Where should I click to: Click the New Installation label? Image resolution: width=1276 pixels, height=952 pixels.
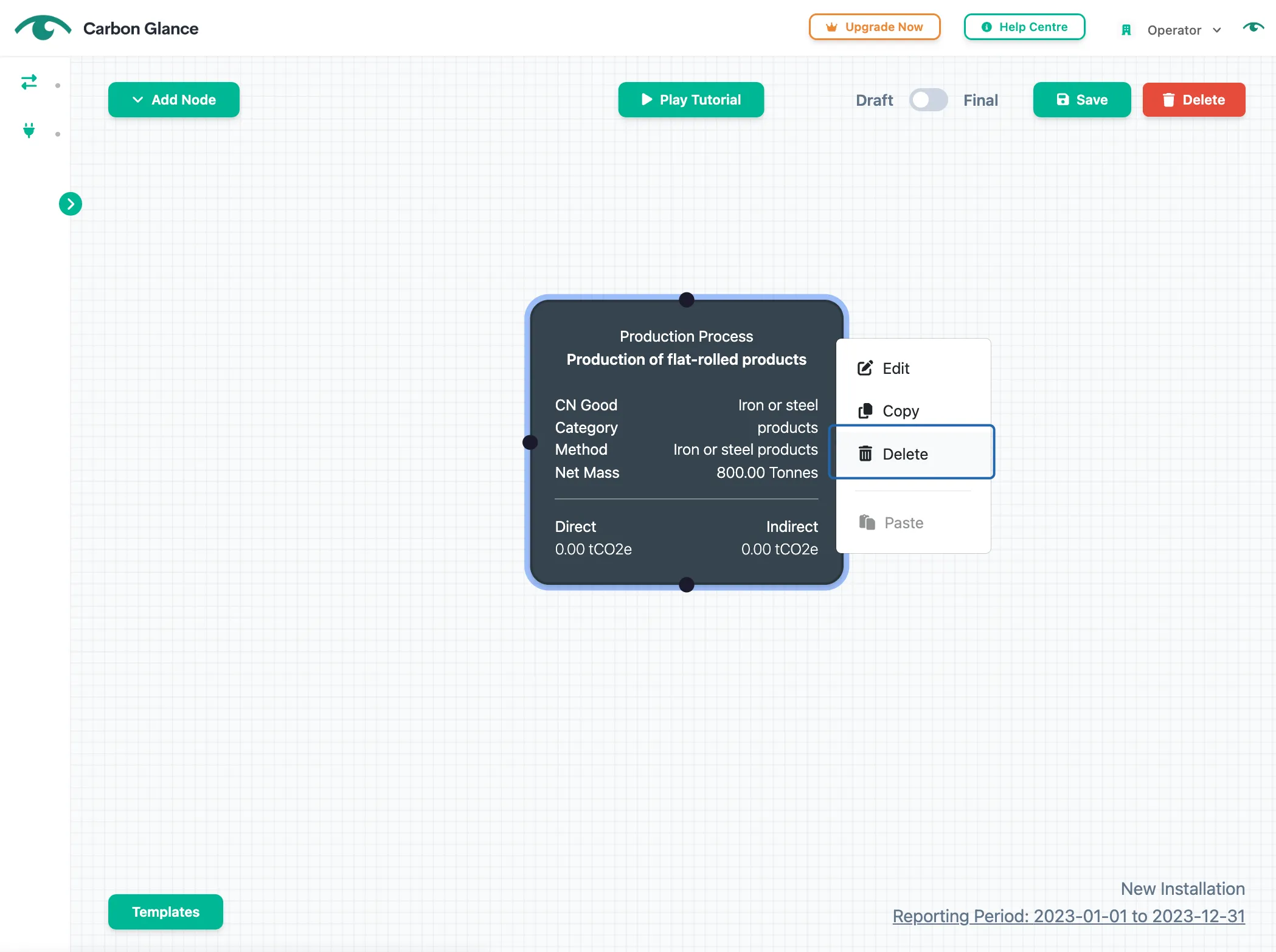(1182, 889)
